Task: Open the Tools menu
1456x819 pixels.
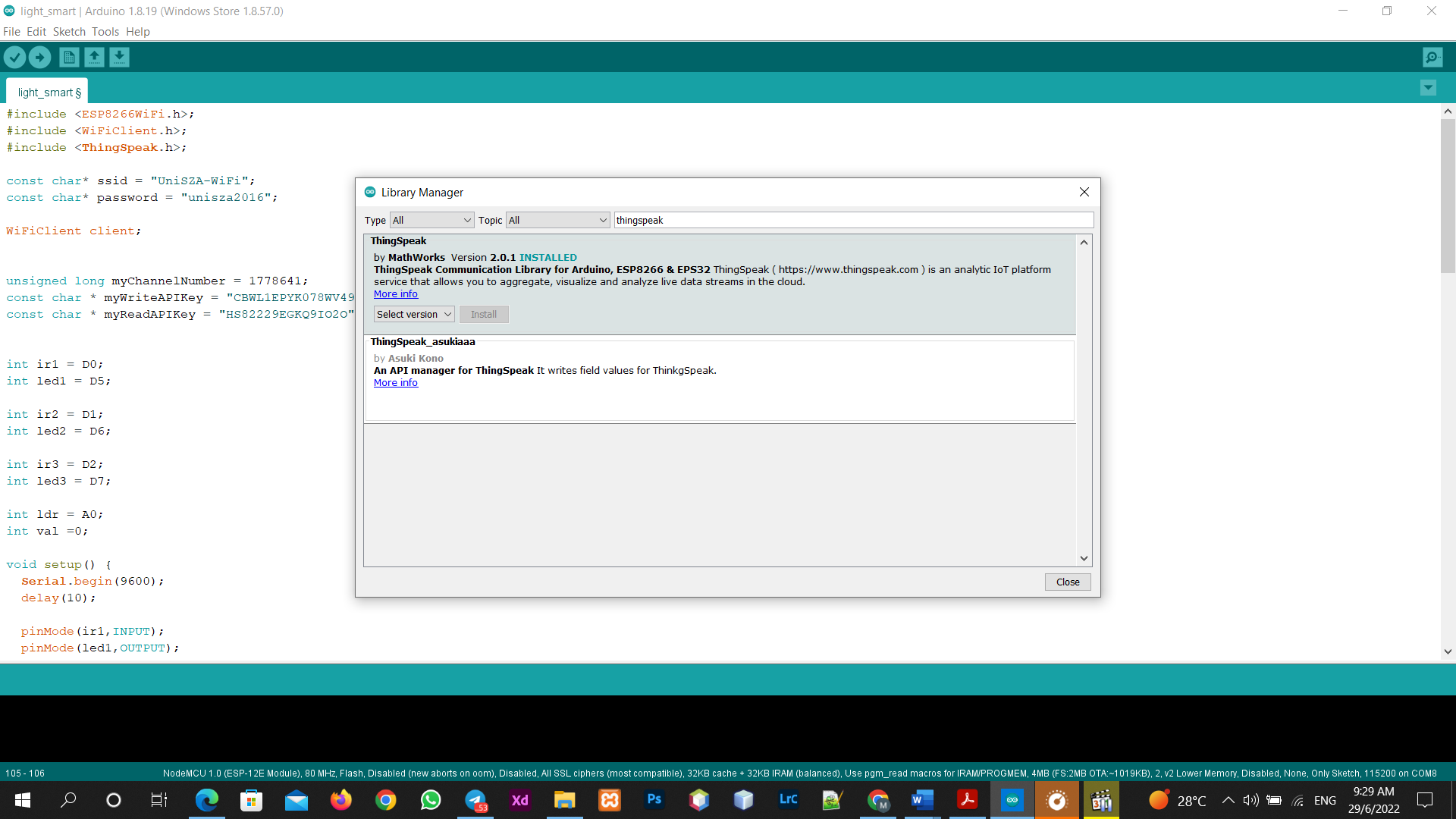Action: [105, 32]
